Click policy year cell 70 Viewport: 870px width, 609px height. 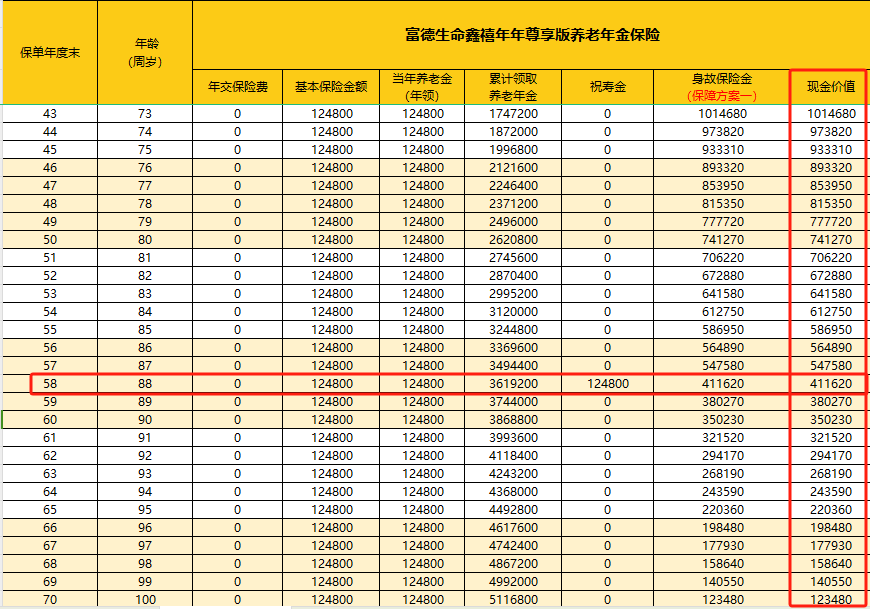[x=50, y=600]
